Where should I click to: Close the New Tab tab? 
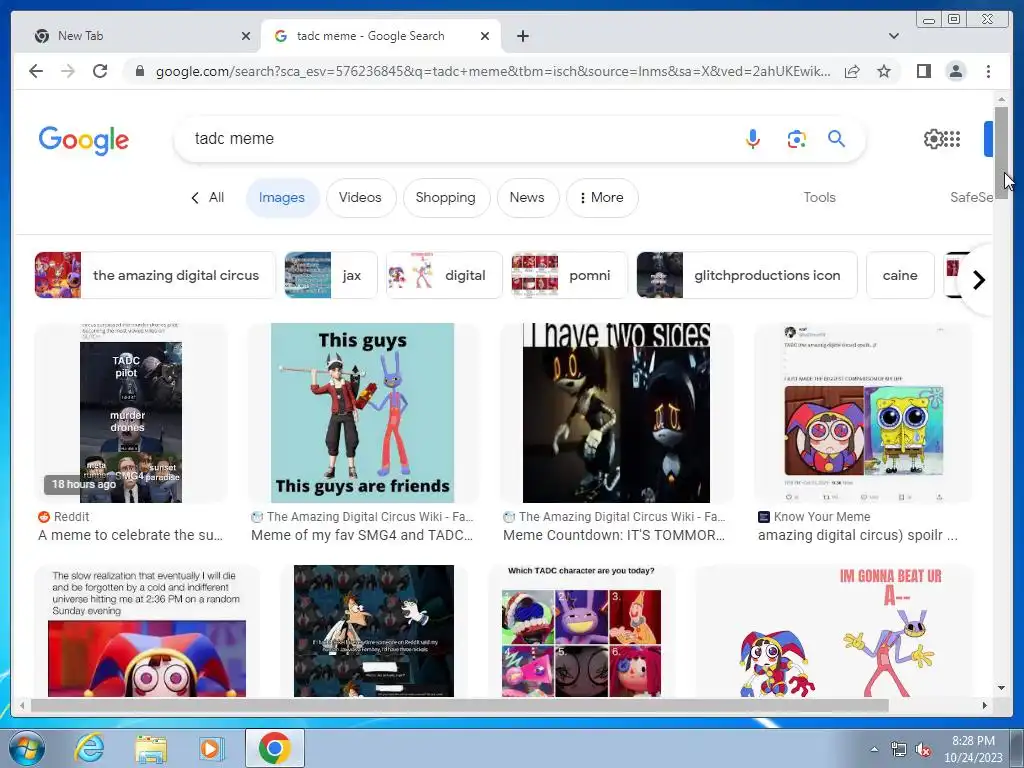(246, 36)
